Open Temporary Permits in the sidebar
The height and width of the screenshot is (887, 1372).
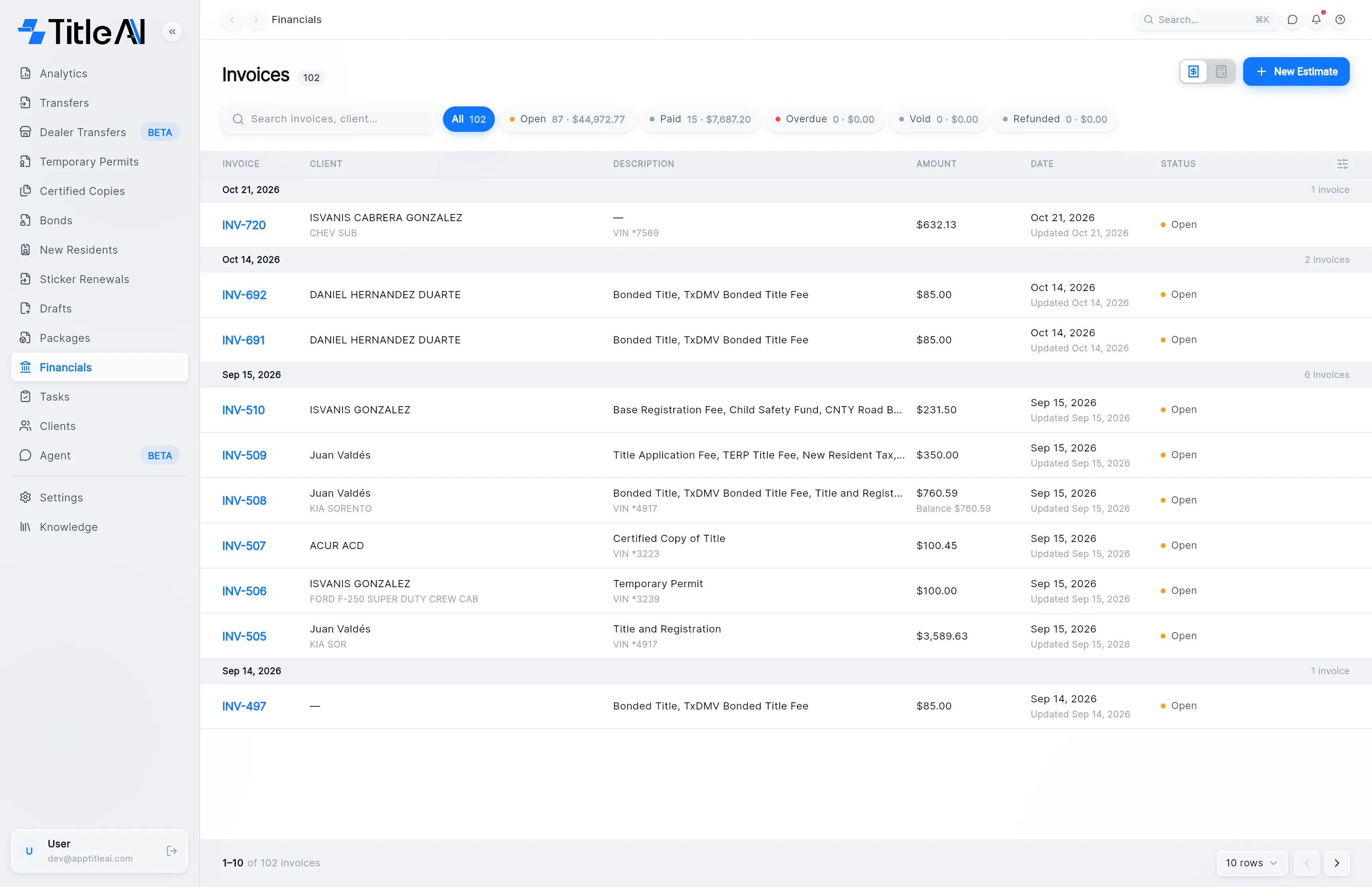pos(100,162)
